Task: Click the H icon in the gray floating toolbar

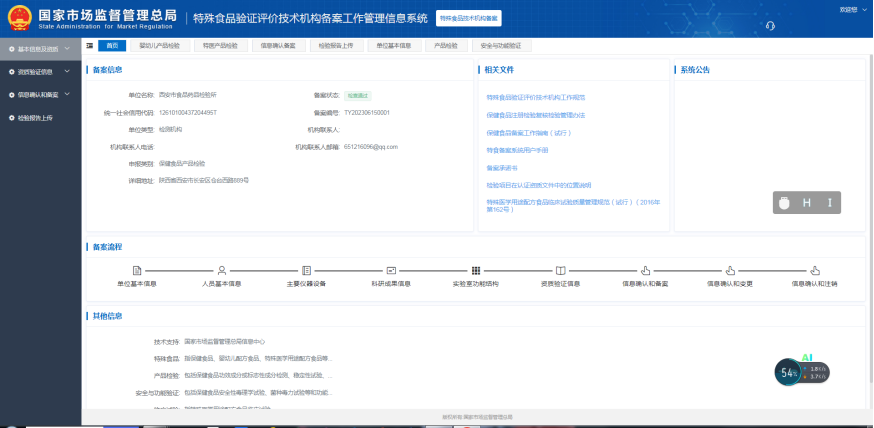Action: point(807,203)
